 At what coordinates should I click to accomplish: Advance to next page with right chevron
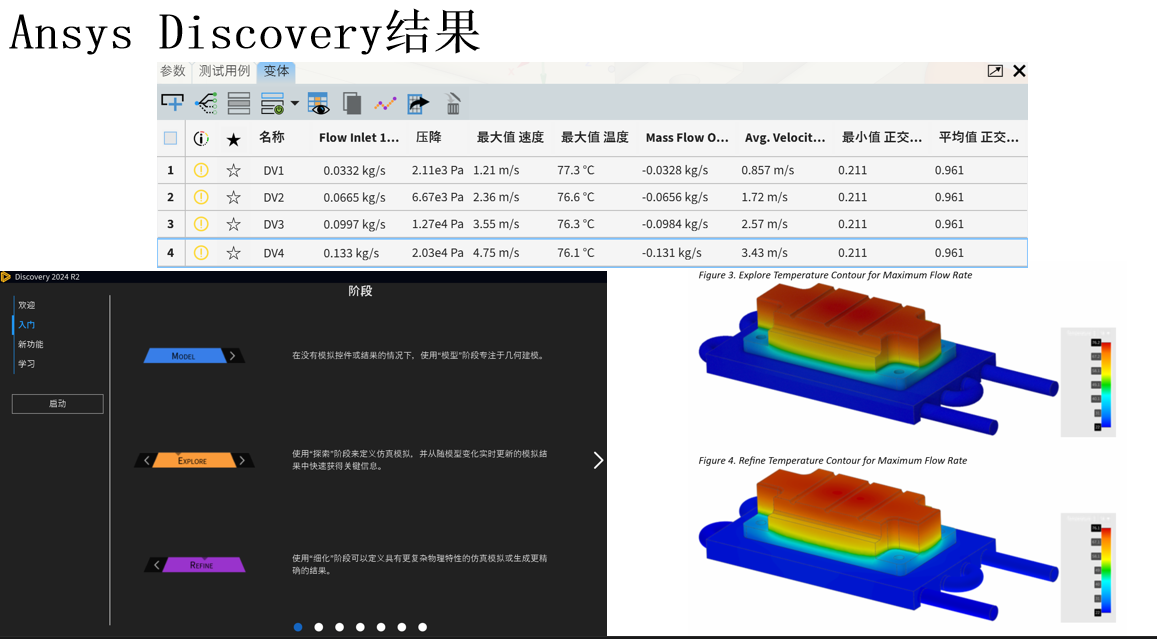tap(598, 460)
